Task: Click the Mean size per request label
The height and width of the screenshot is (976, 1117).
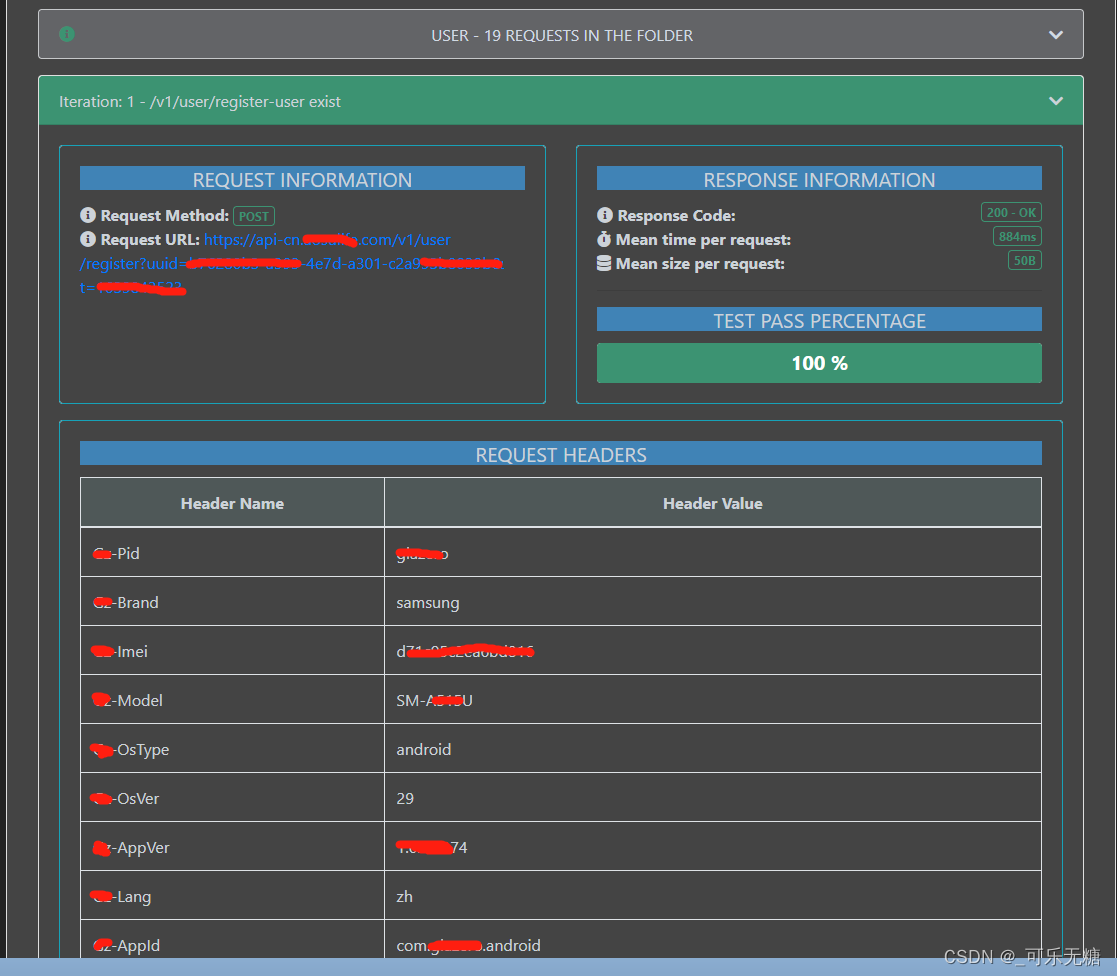Action: pos(700,264)
